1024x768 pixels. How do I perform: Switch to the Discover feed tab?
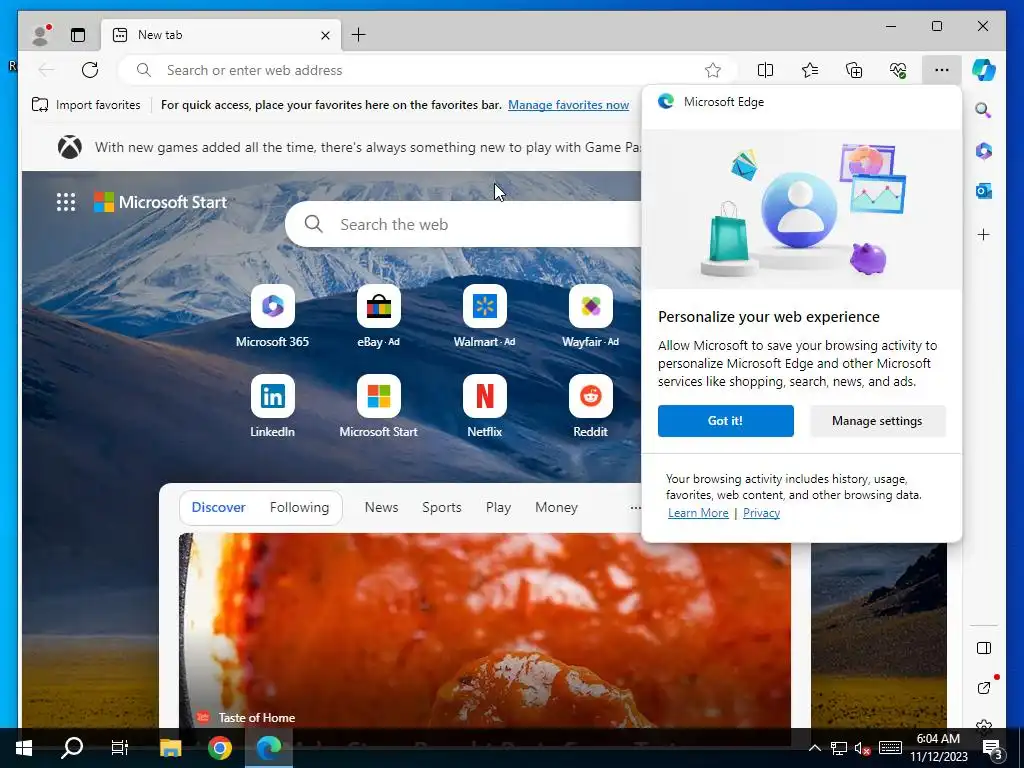219,507
